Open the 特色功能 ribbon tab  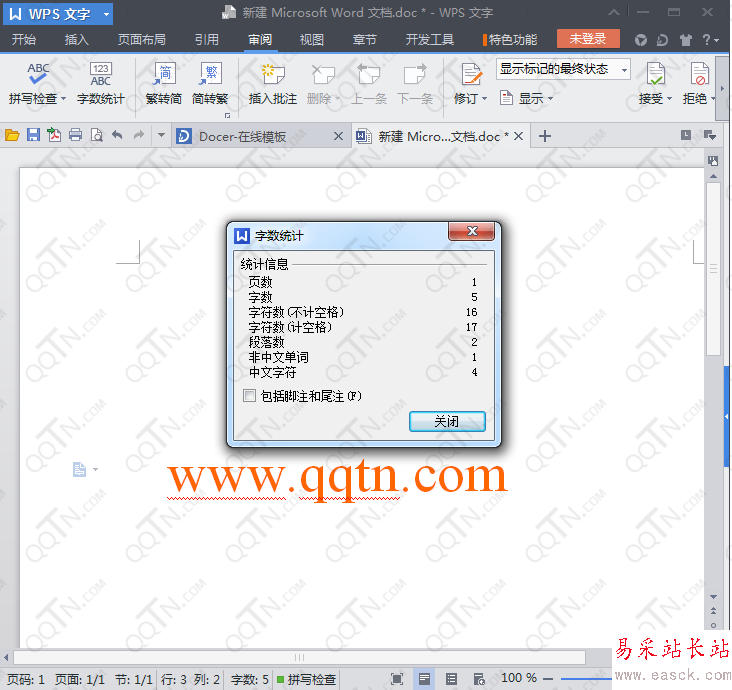(x=510, y=40)
